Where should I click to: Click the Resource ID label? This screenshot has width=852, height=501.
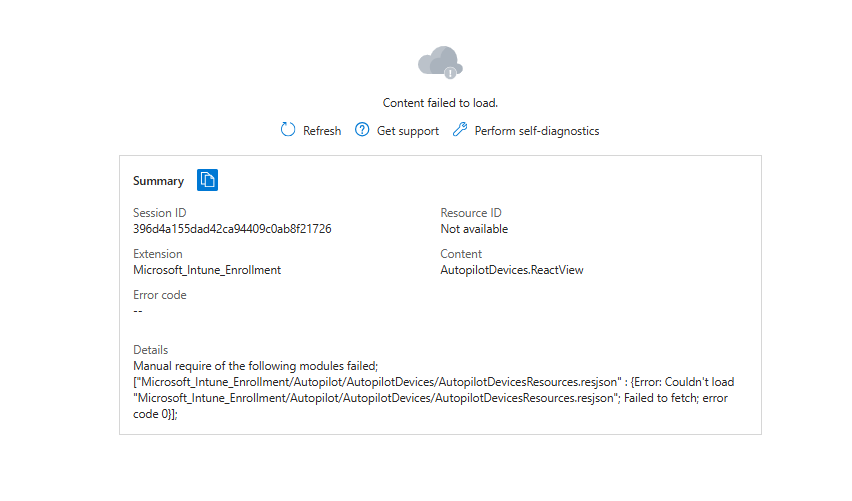coord(471,213)
